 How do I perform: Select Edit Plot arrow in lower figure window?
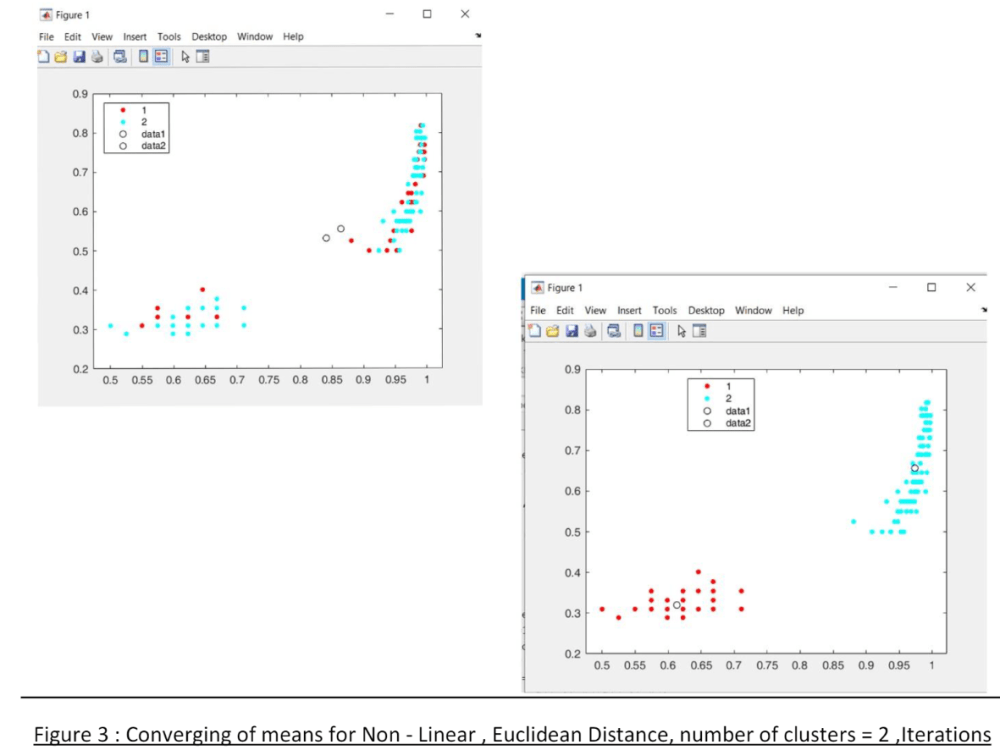pyautogui.click(x=681, y=330)
